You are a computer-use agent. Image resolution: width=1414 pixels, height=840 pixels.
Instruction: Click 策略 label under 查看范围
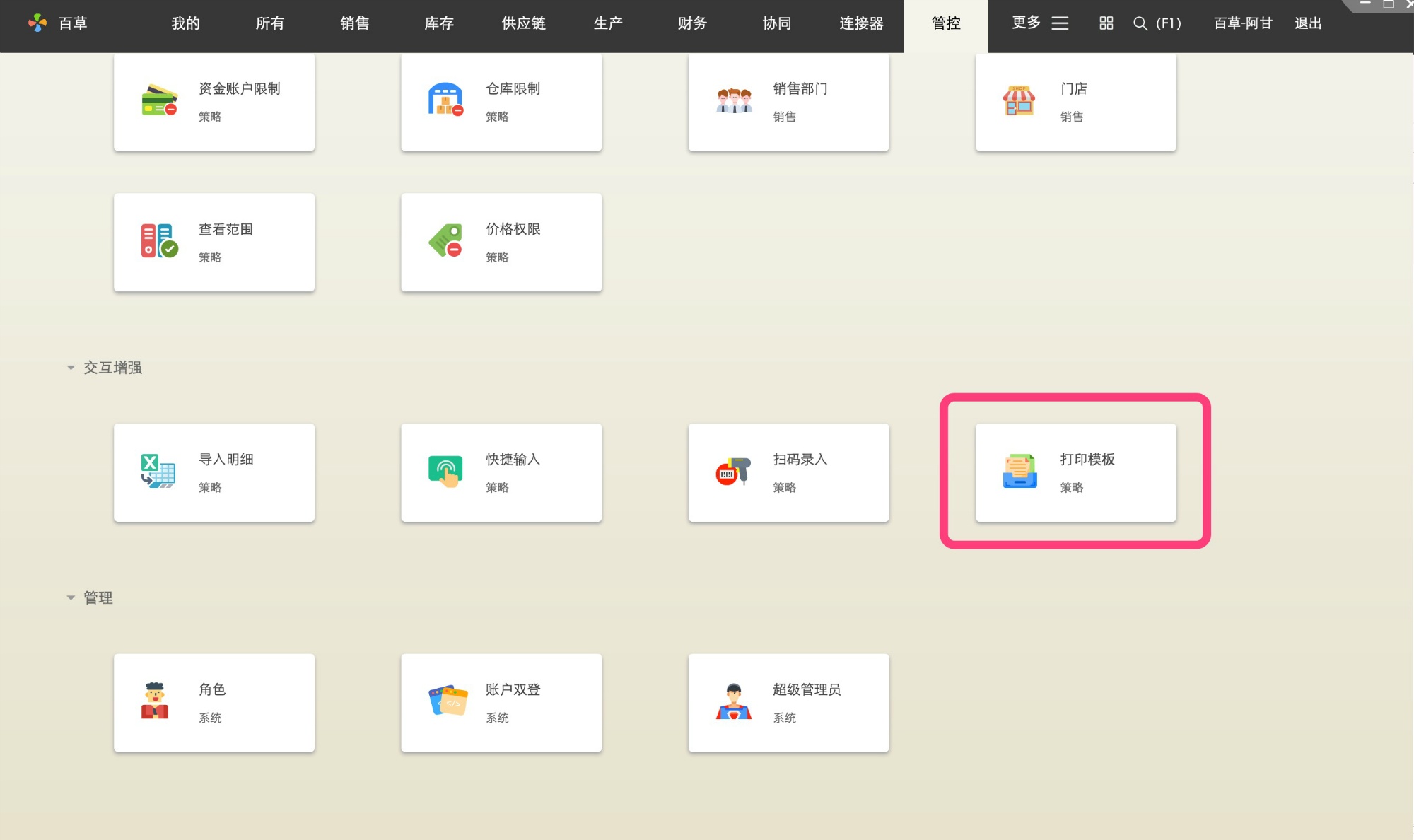[210, 257]
